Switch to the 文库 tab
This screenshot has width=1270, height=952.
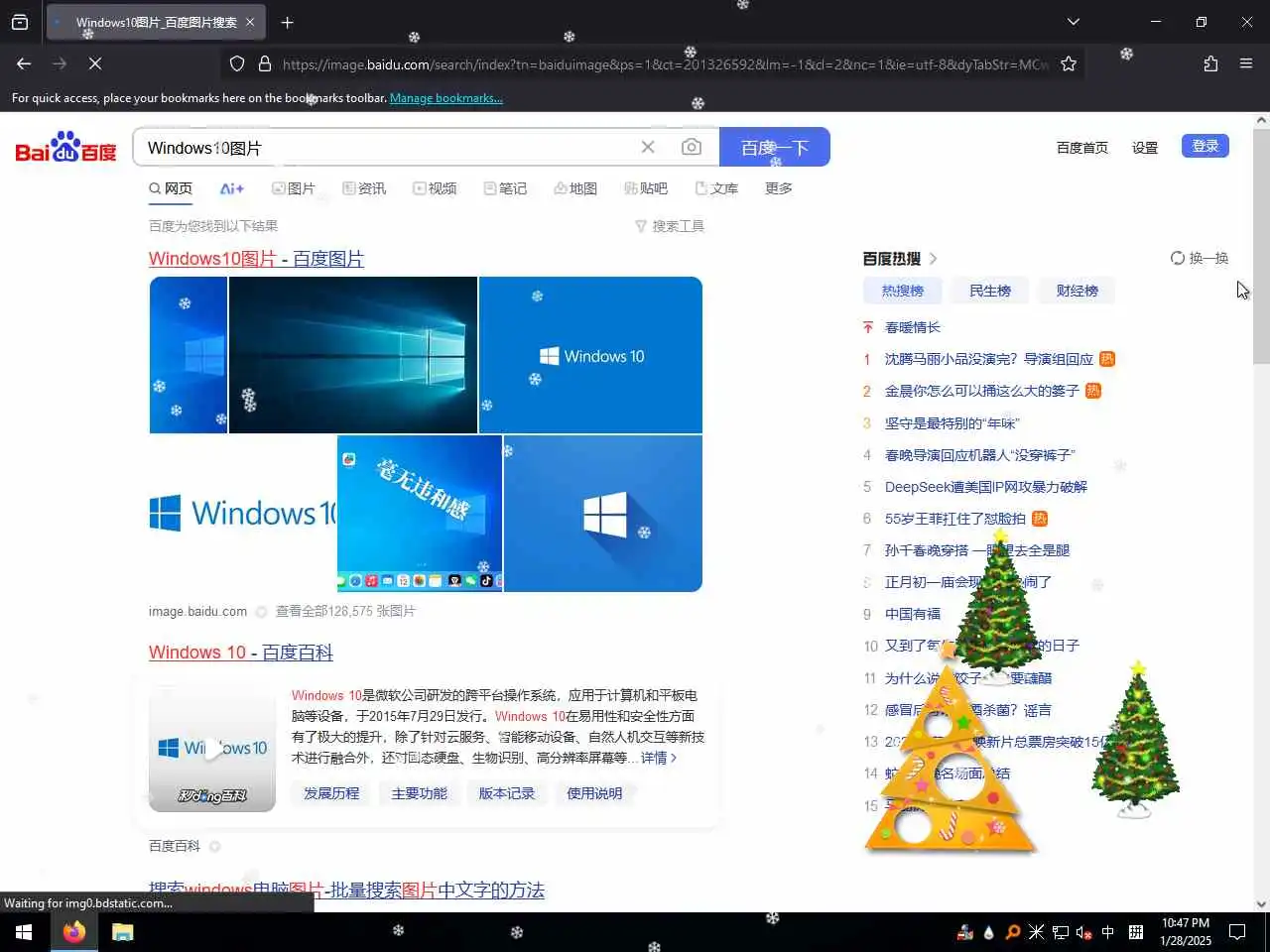point(716,188)
